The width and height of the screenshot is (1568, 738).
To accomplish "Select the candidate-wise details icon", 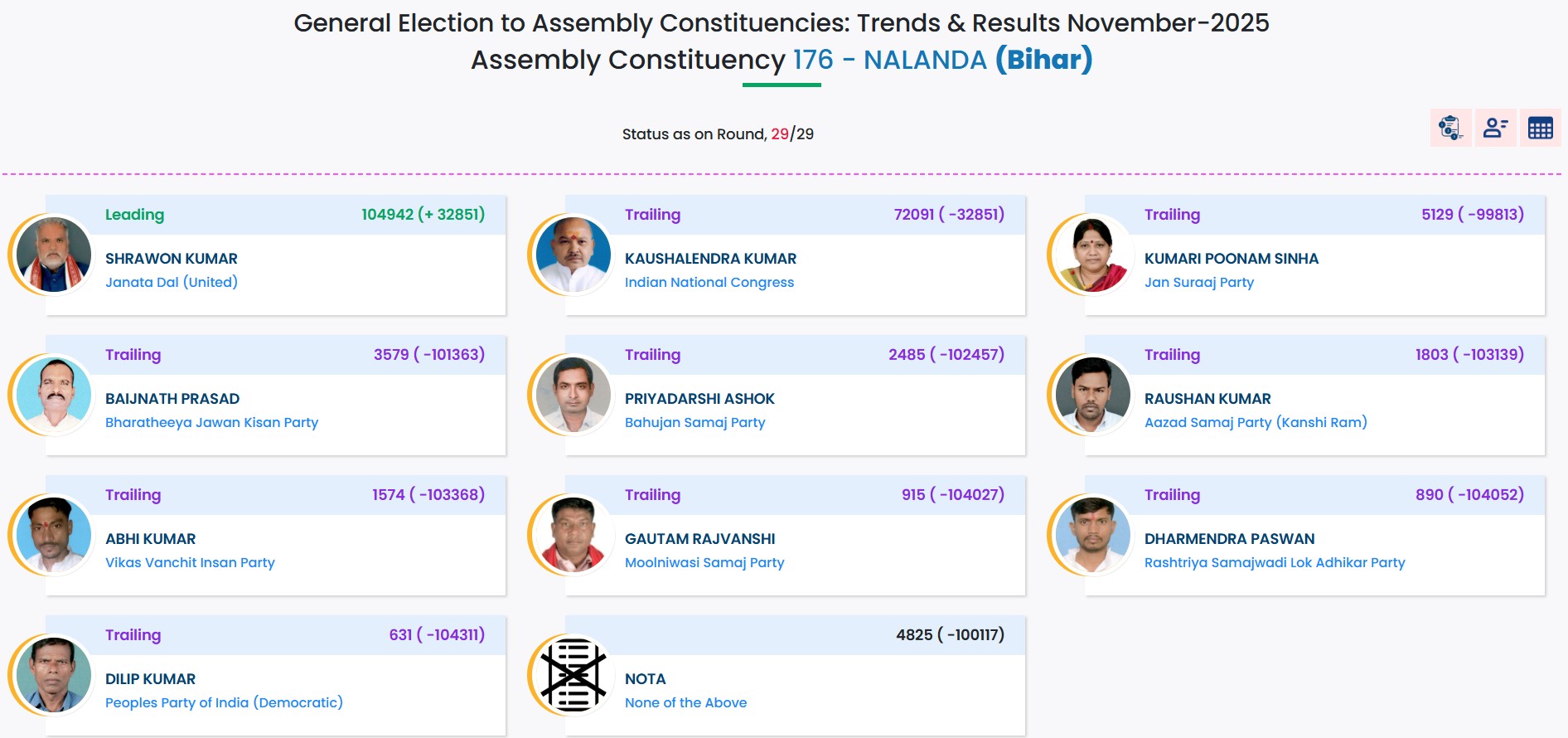I will [1494, 127].
